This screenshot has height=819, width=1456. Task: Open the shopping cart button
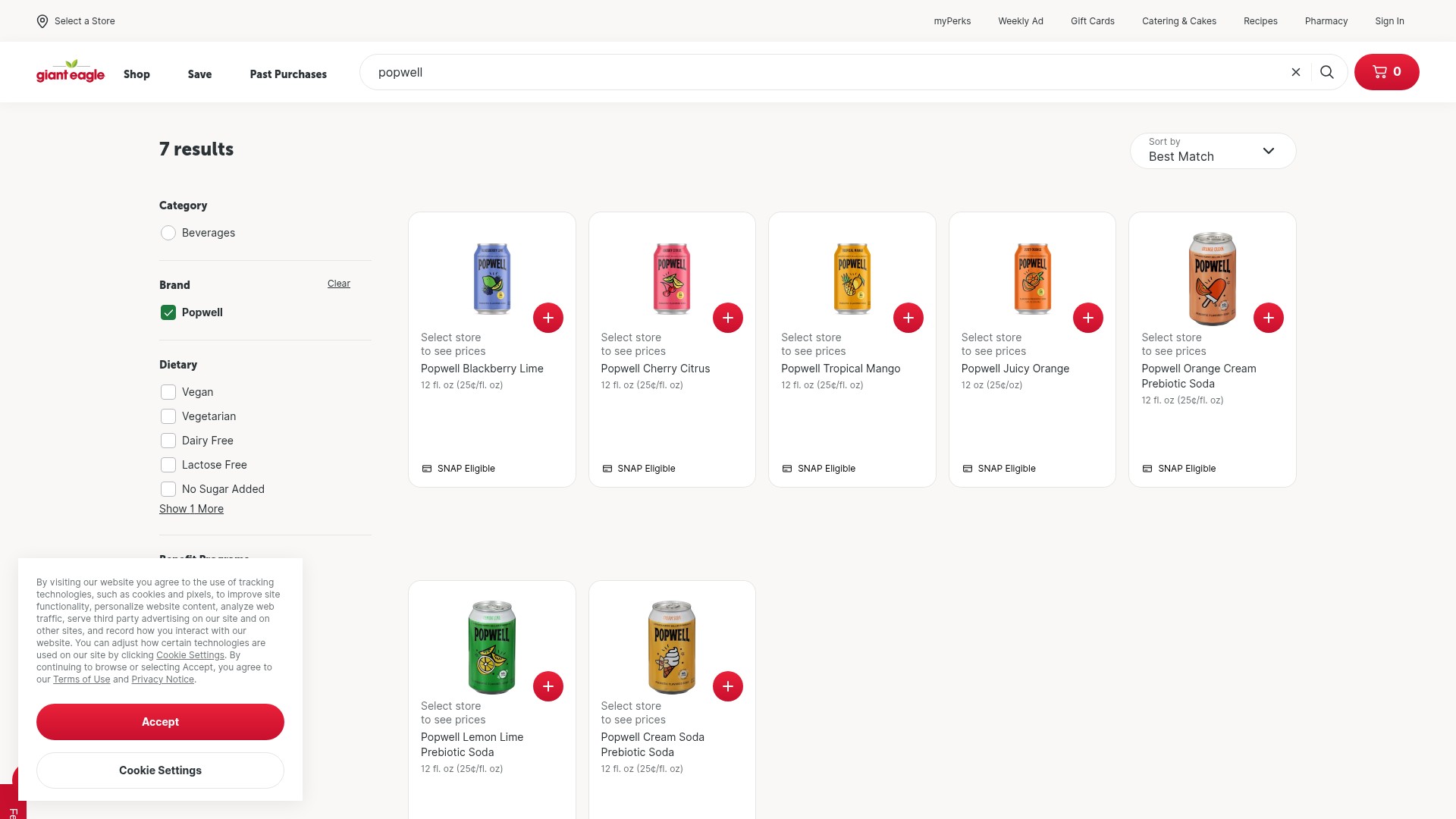(x=1387, y=72)
